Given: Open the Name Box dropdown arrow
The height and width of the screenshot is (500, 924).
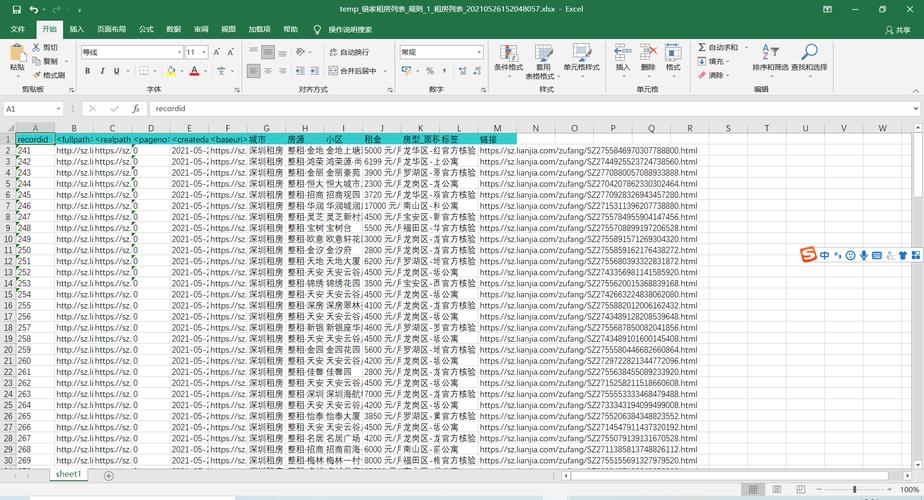Looking at the screenshot, I should point(59,108).
